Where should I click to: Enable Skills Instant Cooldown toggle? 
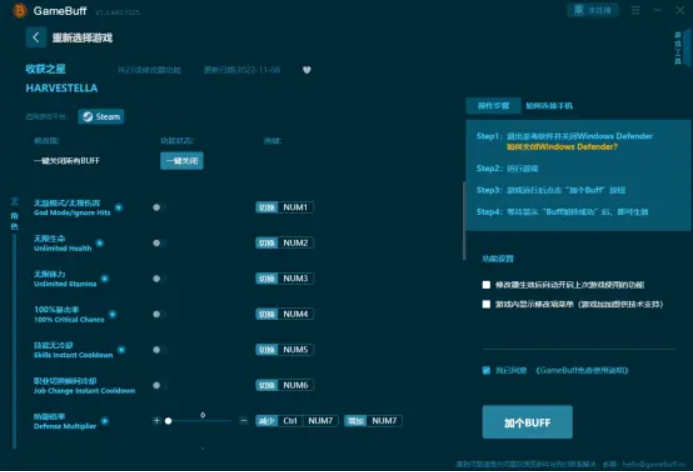(160, 350)
